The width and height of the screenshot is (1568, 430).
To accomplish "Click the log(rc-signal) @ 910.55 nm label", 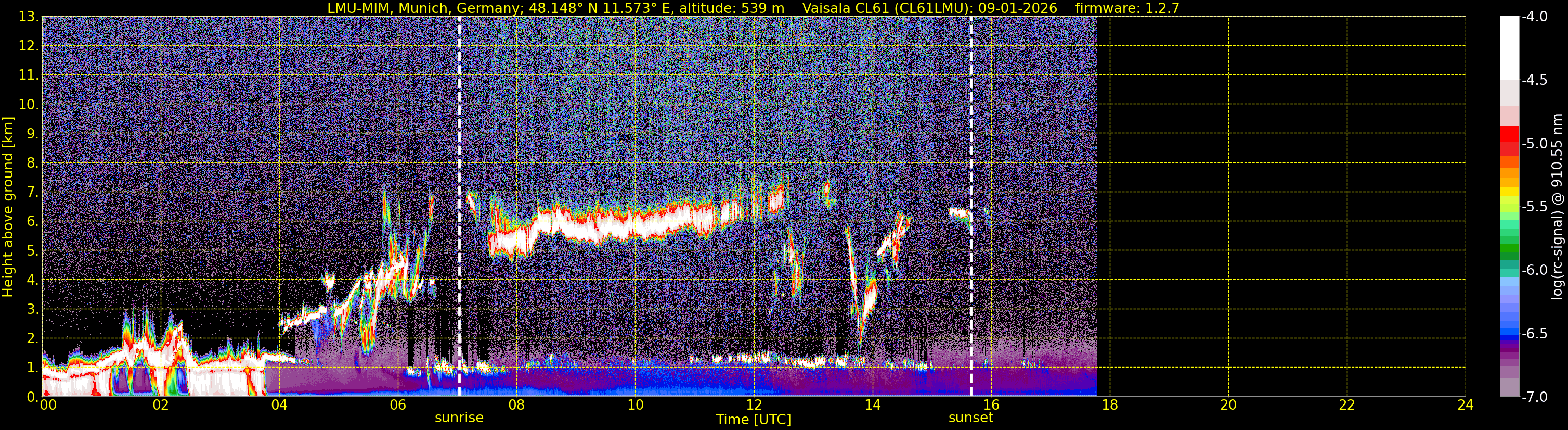I will [x=1557, y=207].
